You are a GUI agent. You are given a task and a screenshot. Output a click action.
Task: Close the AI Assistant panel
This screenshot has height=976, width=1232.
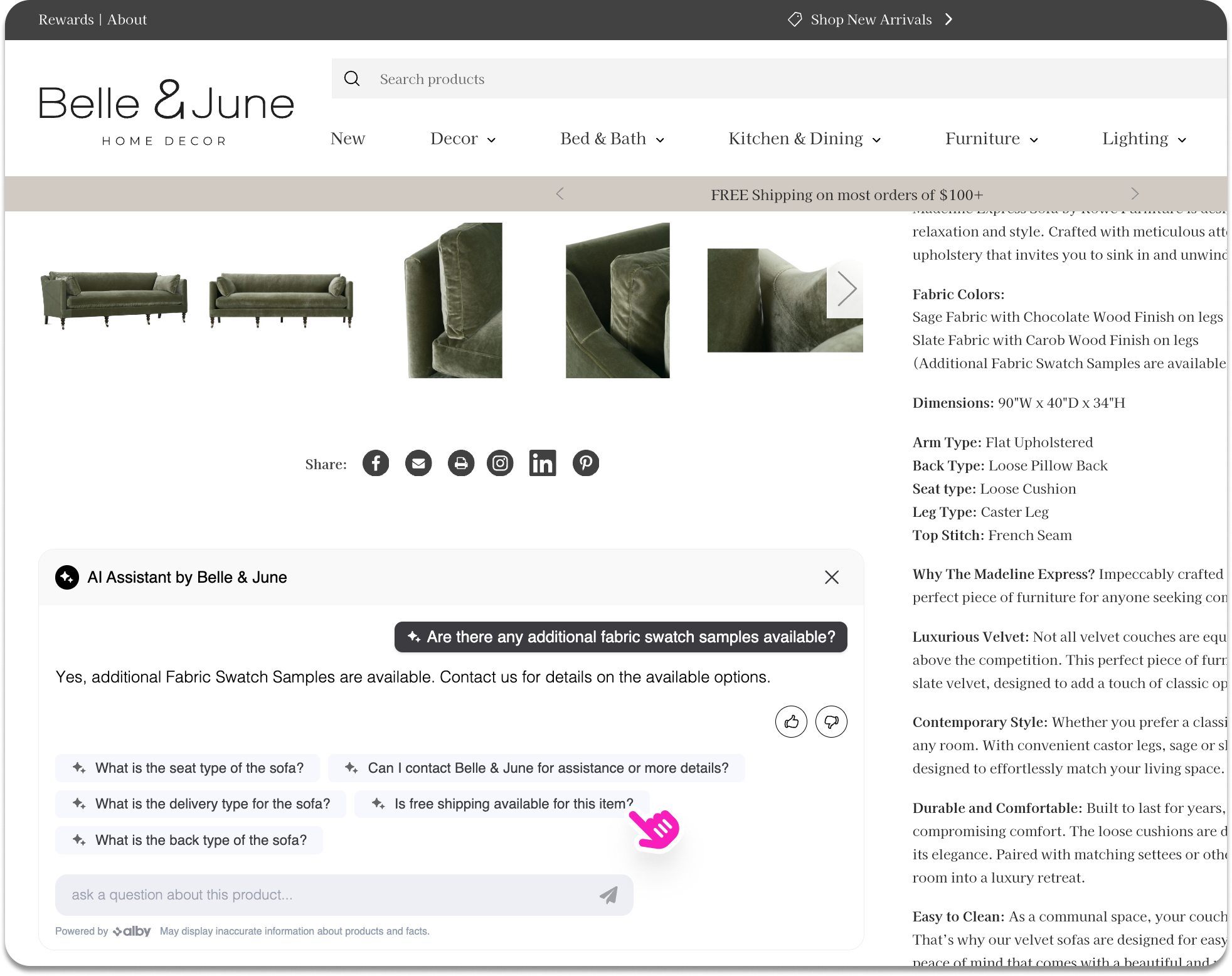(x=832, y=577)
